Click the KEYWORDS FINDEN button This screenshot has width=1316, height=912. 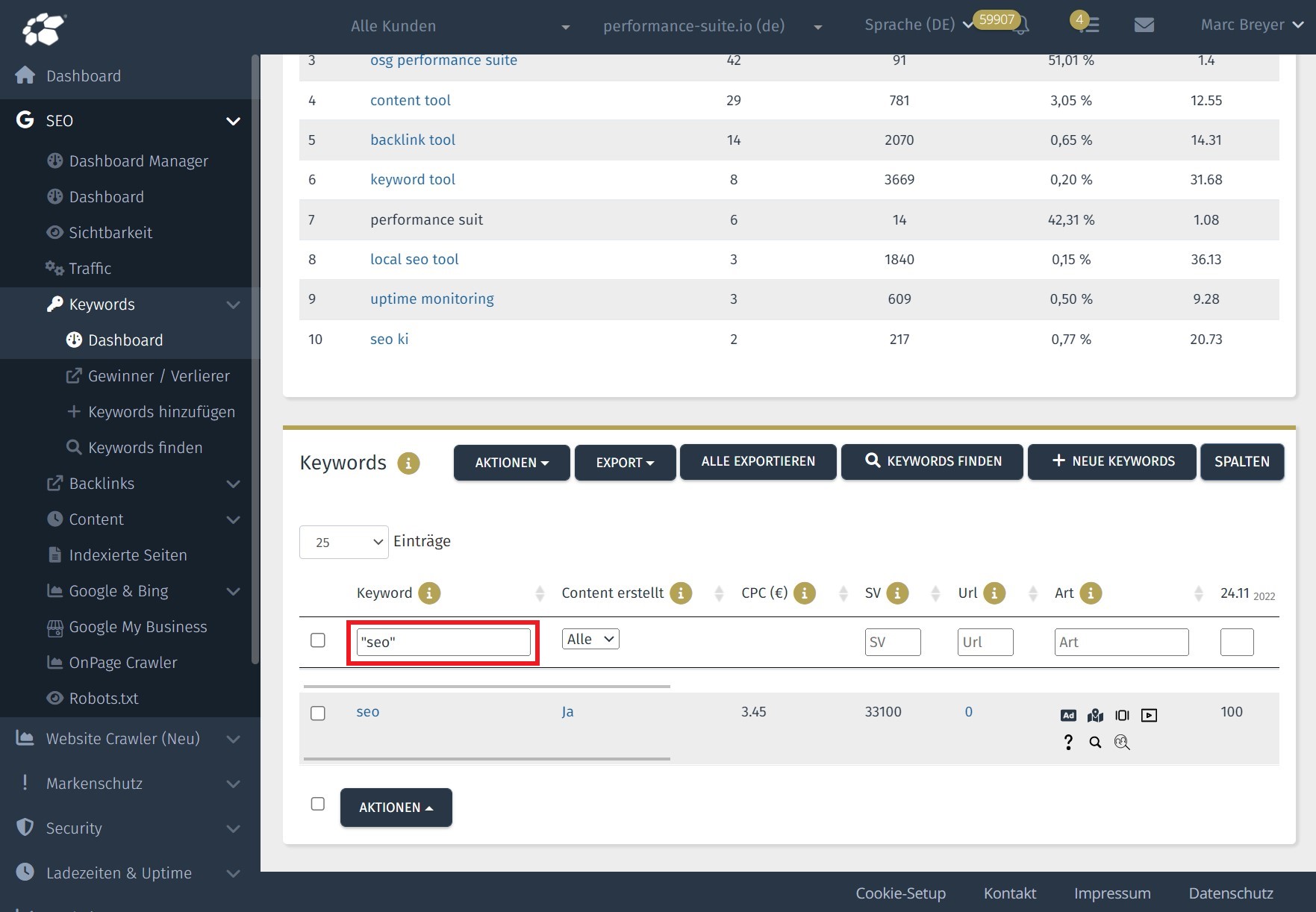[x=932, y=462]
